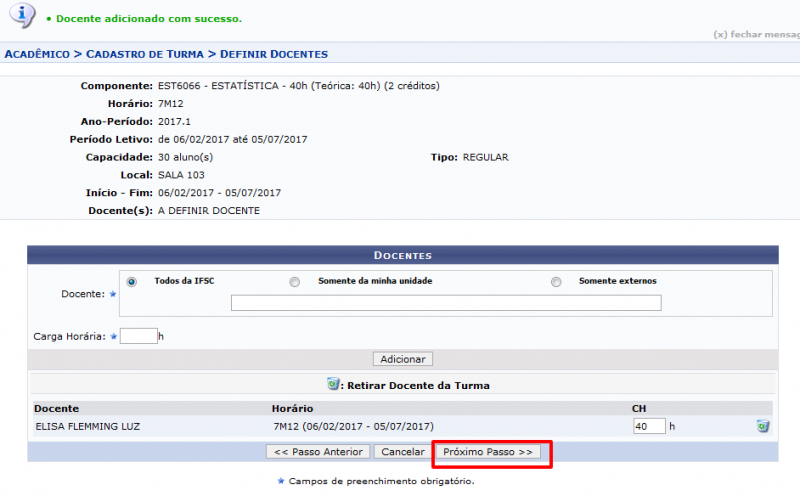Click the CH column header
The width and height of the screenshot is (800, 496).
(x=639, y=409)
